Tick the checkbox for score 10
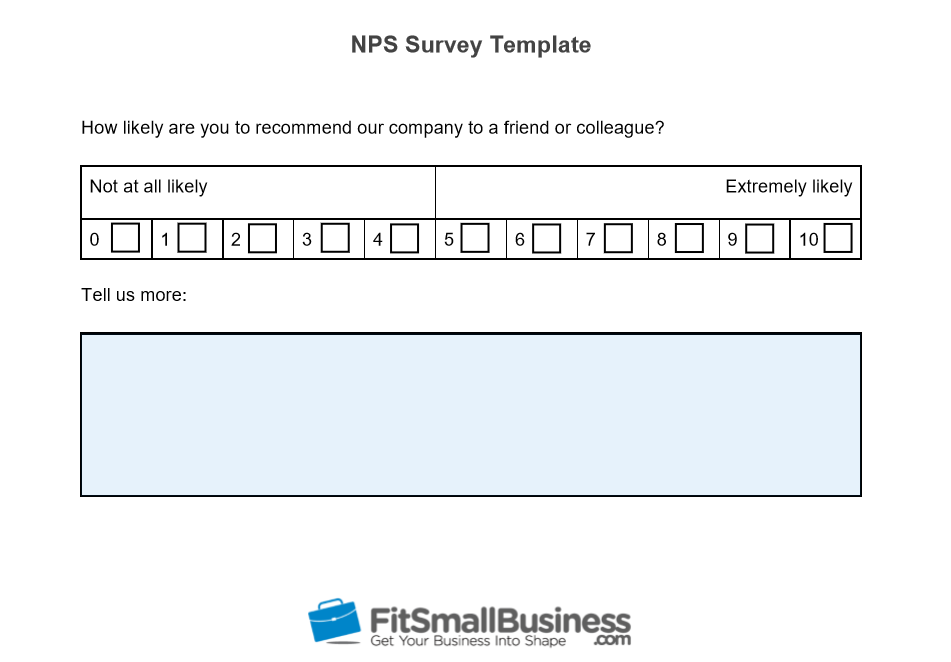The image size is (951, 662). [838, 238]
